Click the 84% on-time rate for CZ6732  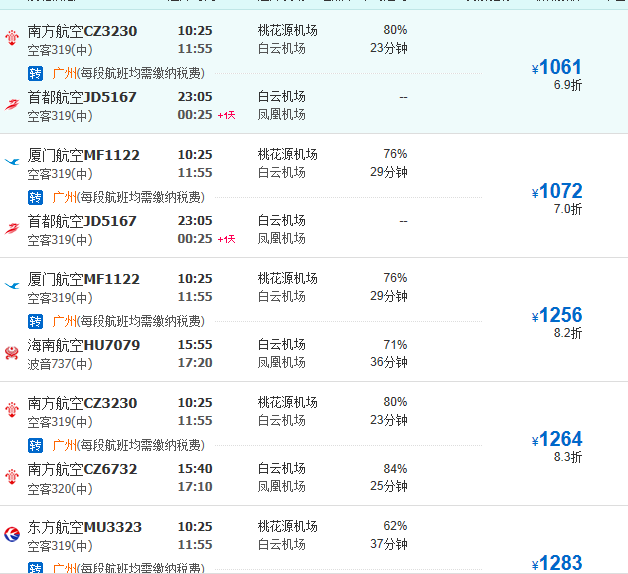point(395,469)
